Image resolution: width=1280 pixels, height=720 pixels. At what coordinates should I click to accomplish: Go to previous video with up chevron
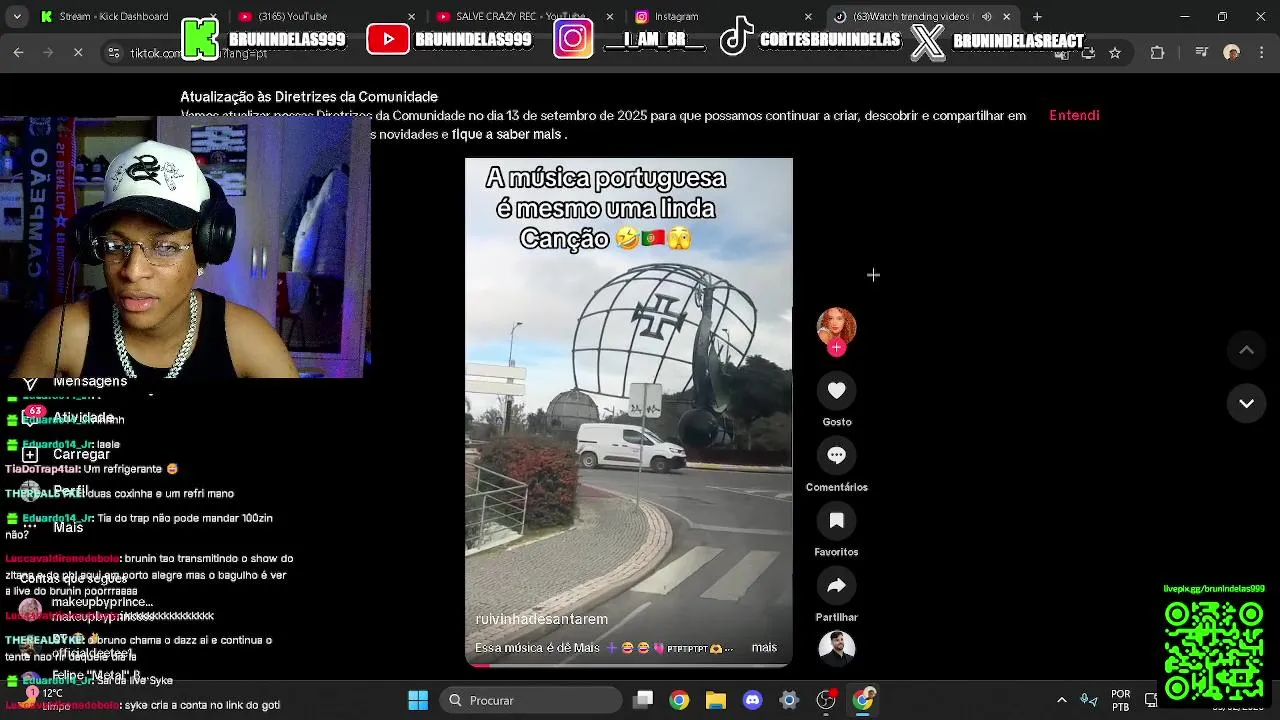tap(1247, 350)
